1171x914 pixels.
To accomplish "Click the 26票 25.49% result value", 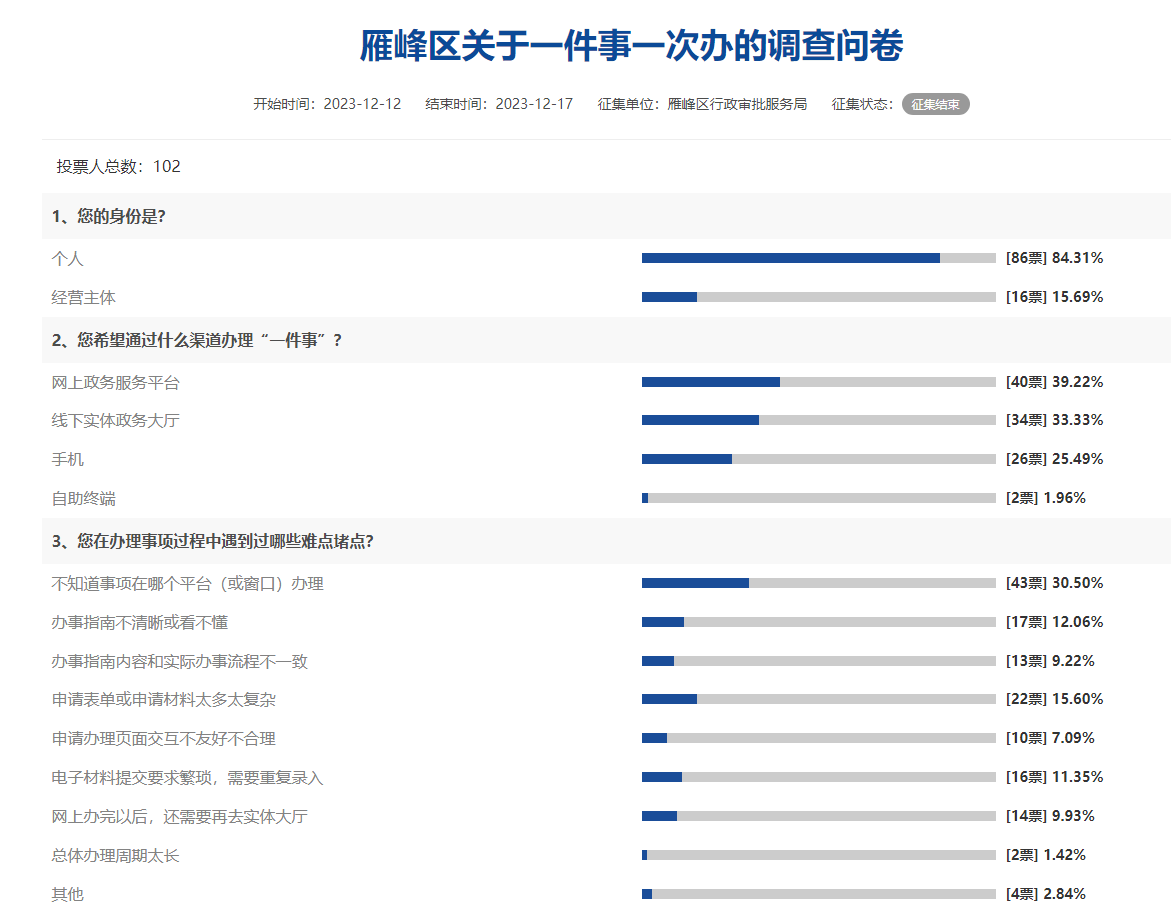I will tap(1054, 458).
